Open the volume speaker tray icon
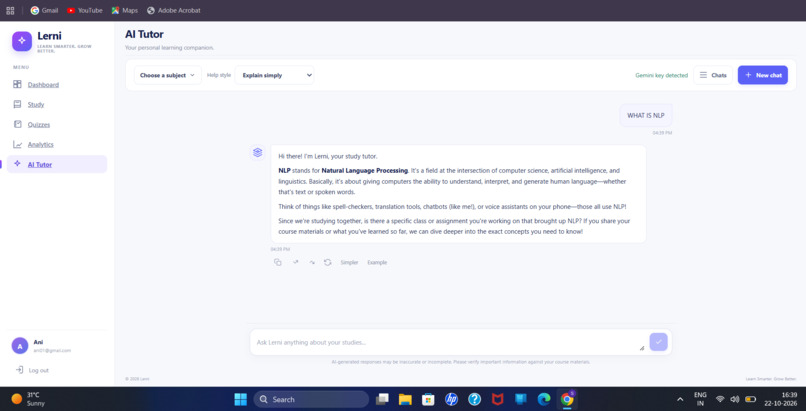This screenshot has height=411, width=806. click(735, 399)
